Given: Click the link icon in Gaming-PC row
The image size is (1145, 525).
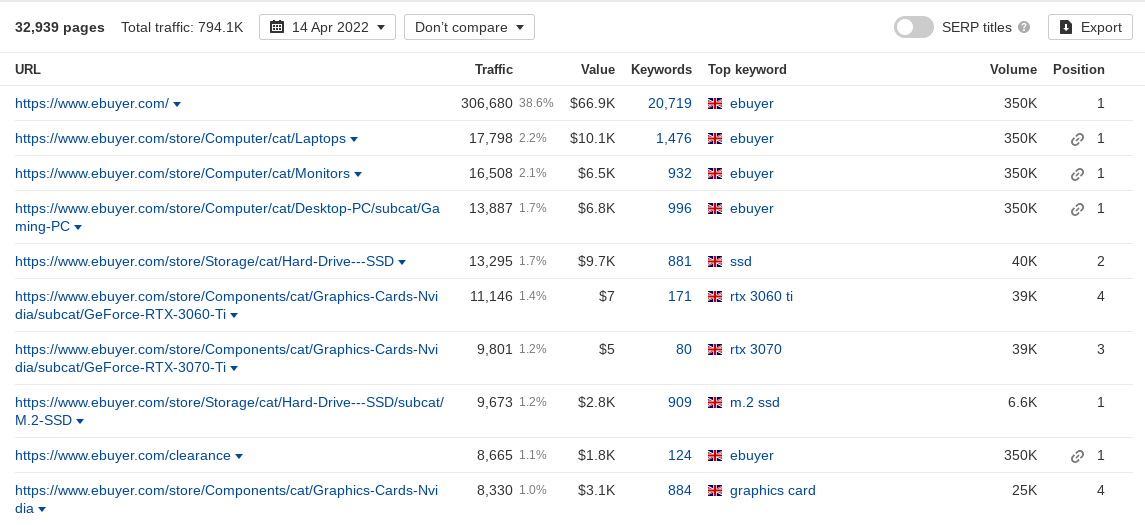Looking at the screenshot, I should coord(1077,210).
